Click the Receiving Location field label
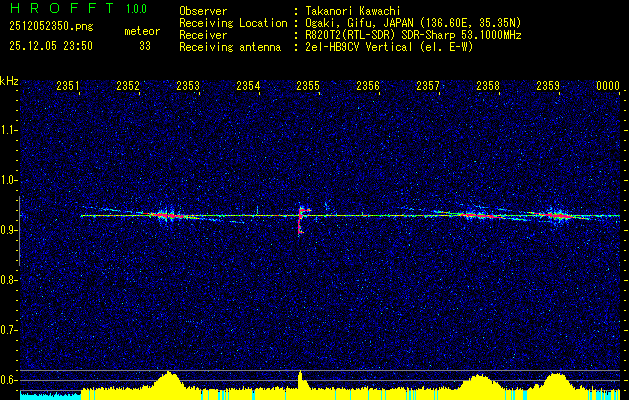Viewport: 629px width, 400px height. click(x=233, y=24)
